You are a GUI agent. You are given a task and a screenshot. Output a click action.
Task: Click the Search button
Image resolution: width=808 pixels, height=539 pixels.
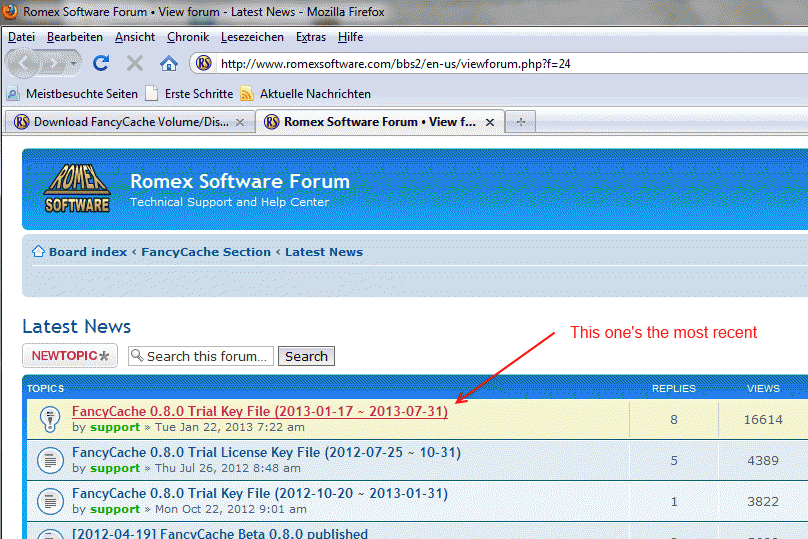tap(307, 356)
